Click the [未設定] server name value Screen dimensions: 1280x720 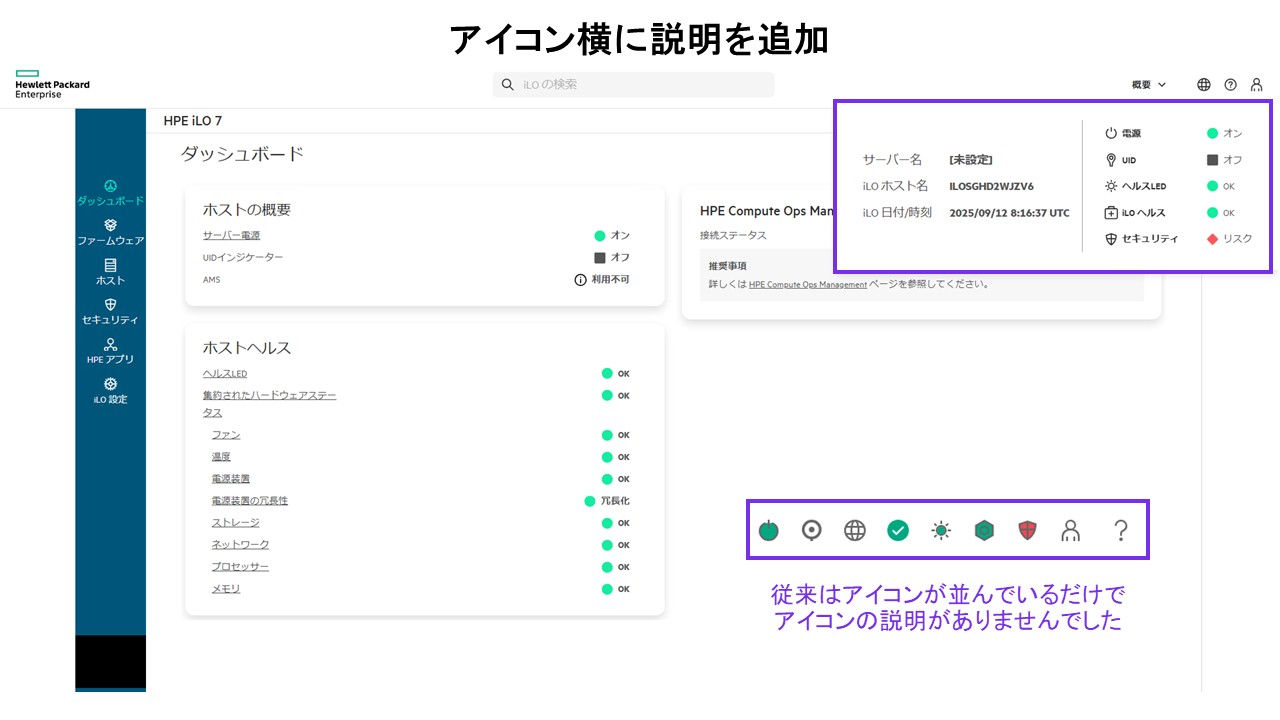coord(971,160)
